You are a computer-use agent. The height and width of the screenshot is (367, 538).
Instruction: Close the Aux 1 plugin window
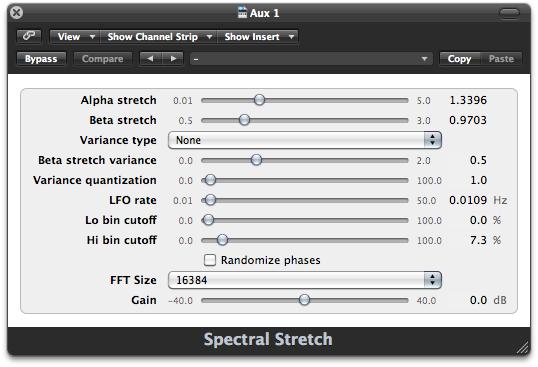click(16, 13)
